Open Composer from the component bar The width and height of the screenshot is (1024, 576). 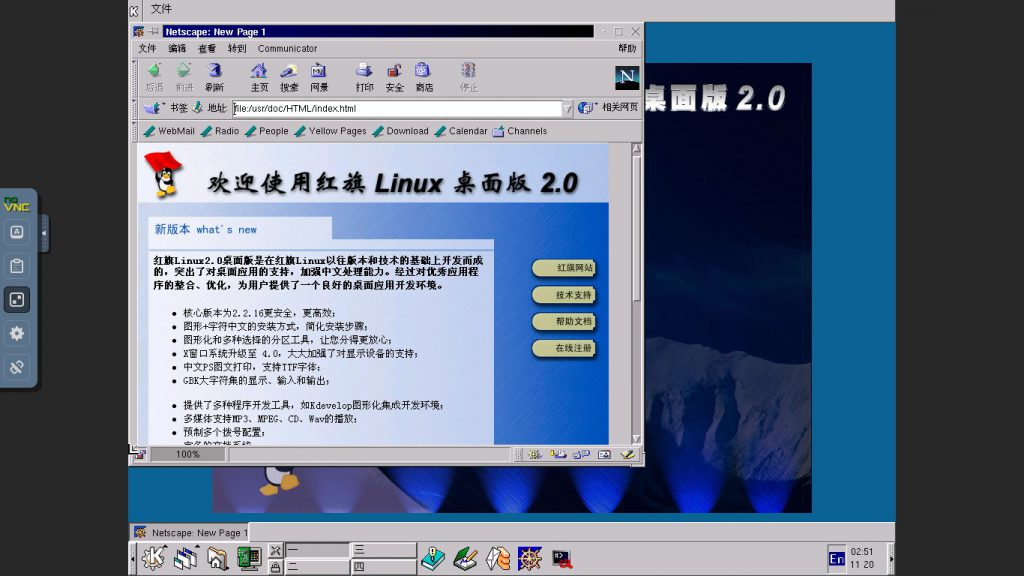(627, 455)
